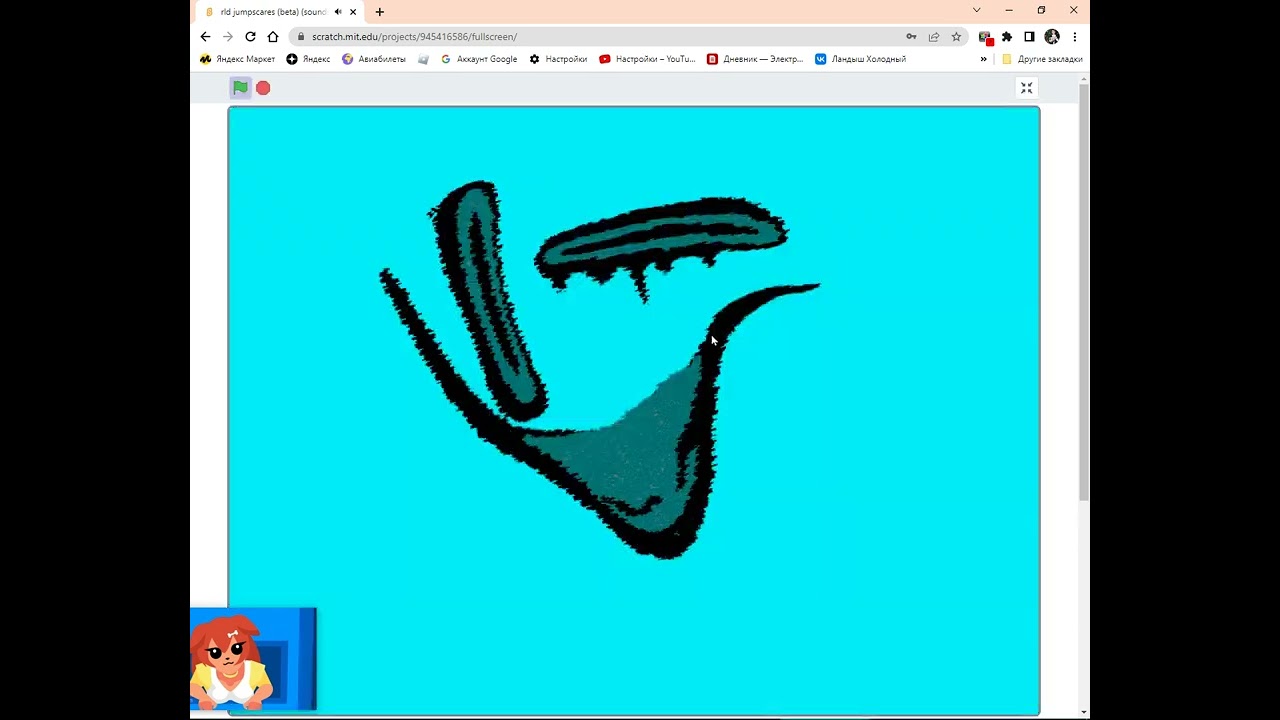Screen dimensions: 1280x720
Task: Click the page vertical scrollbar
Action: coord(1084,293)
